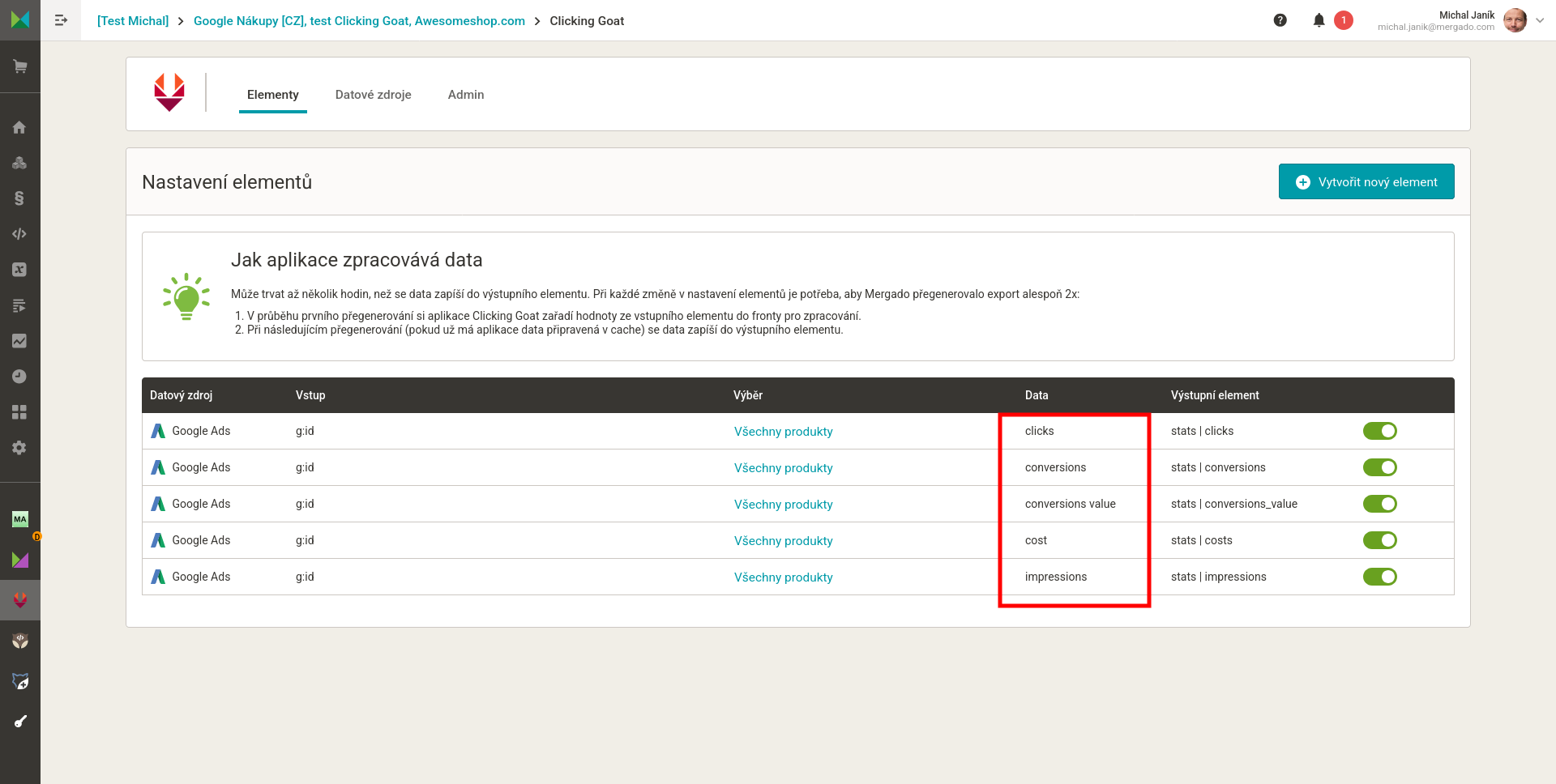Open the green MA app icon
The height and width of the screenshot is (784, 1556).
(x=20, y=519)
